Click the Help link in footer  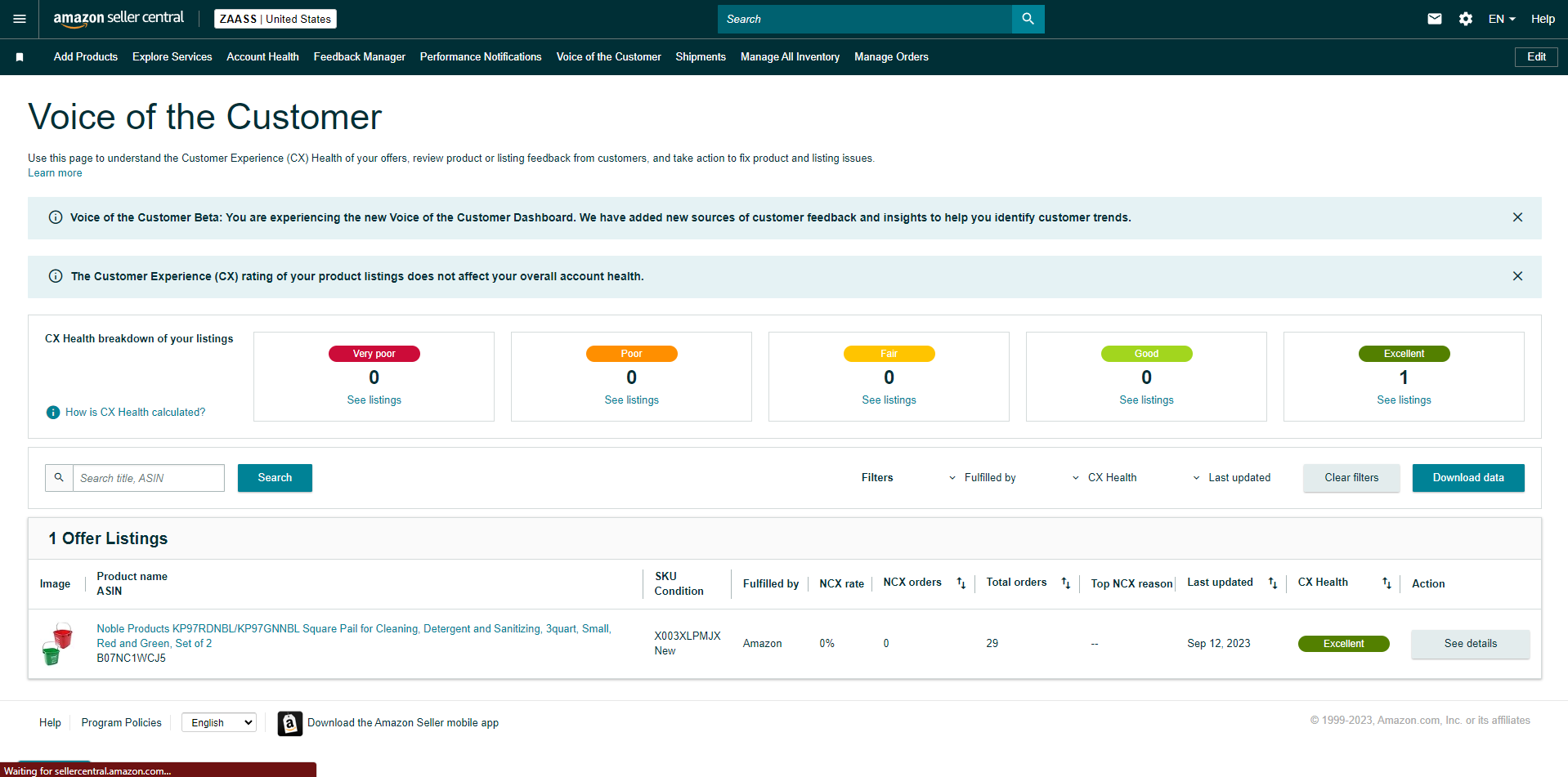click(x=50, y=723)
